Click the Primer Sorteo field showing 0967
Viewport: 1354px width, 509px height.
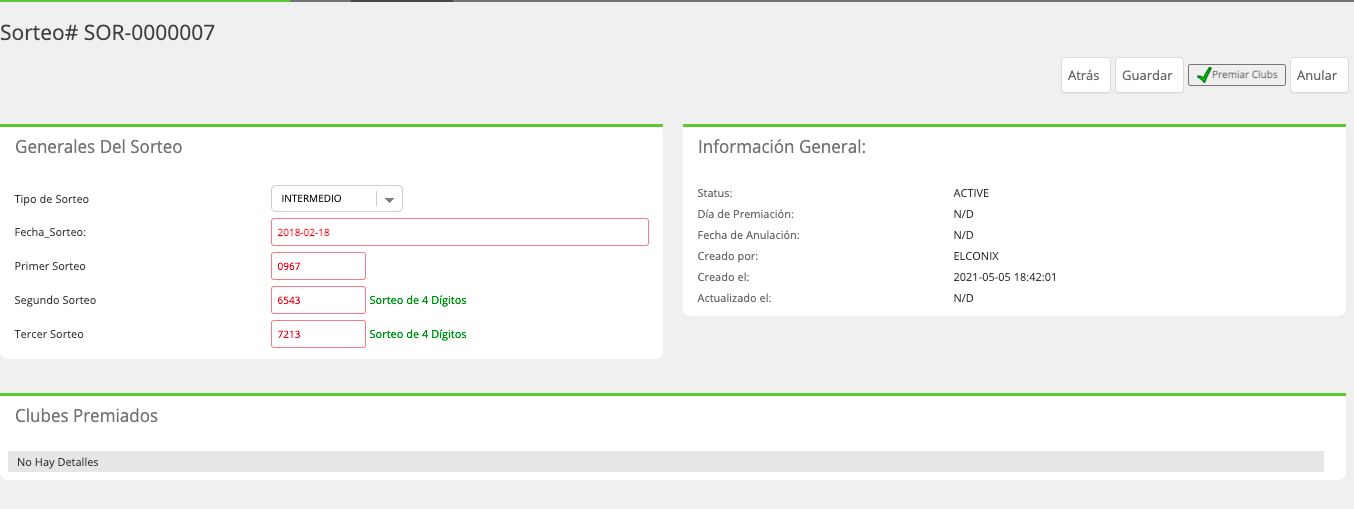[x=318, y=266]
